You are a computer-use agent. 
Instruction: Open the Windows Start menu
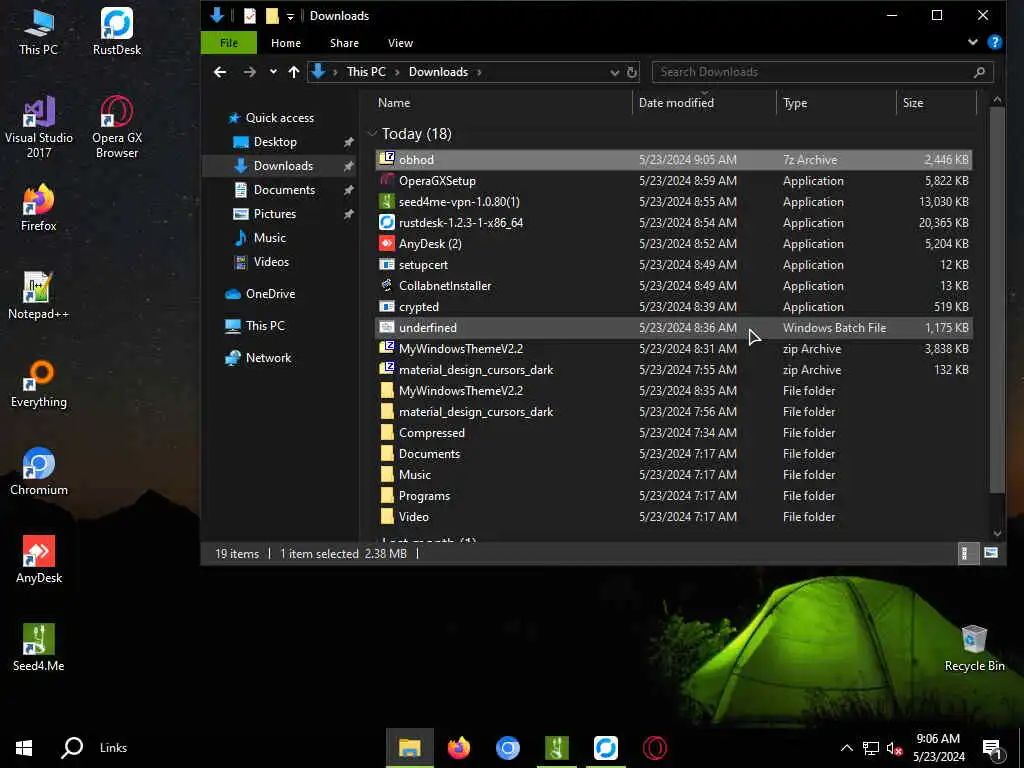[24, 748]
